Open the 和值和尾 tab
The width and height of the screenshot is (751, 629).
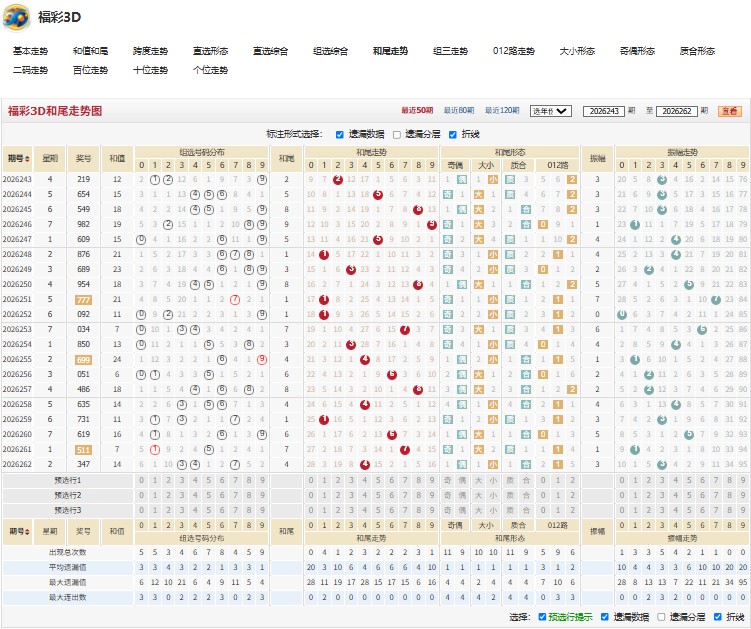pyautogui.click(x=90, y=51)
